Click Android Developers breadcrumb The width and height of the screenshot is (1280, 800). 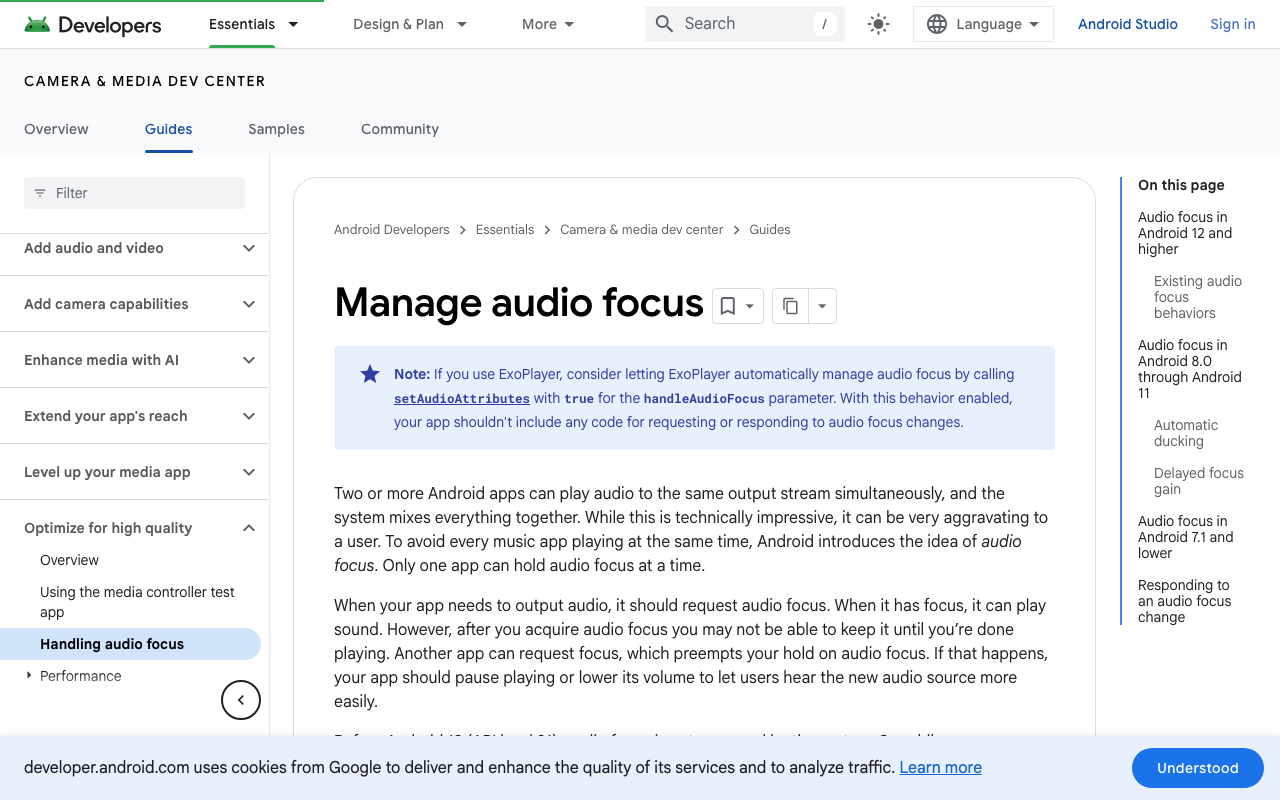click(392, 230)
